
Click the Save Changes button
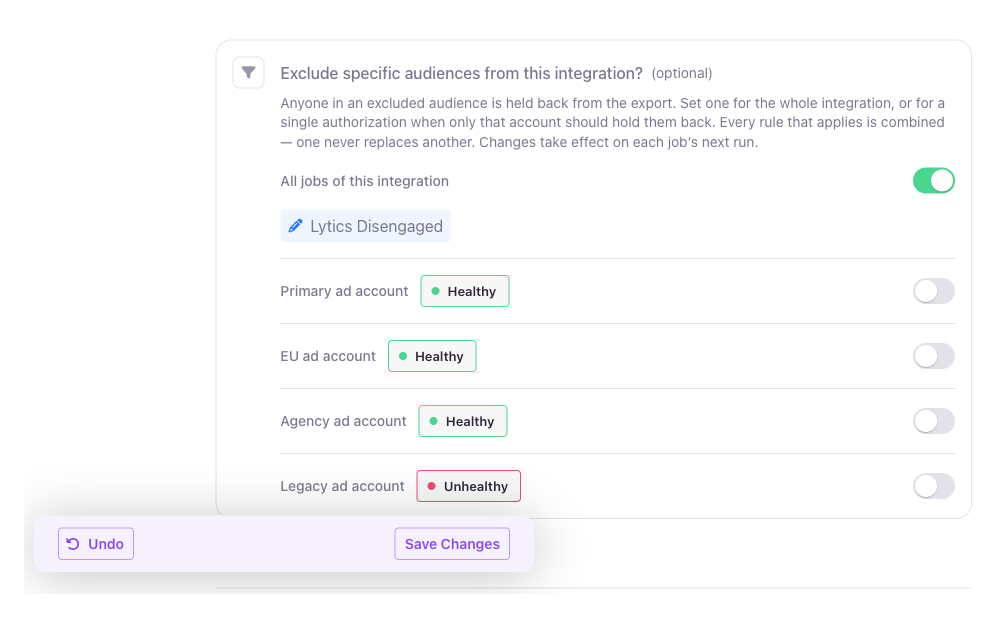tap(452, 544)
